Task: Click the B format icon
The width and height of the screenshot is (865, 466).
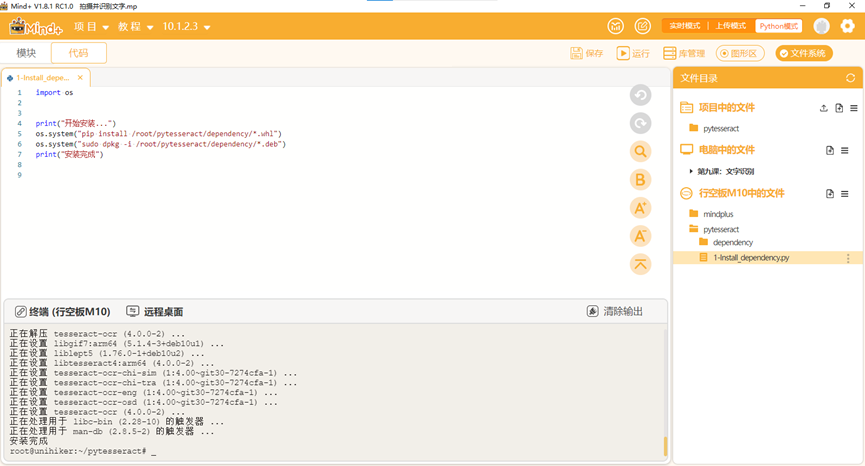Action: tap(640, 179)
